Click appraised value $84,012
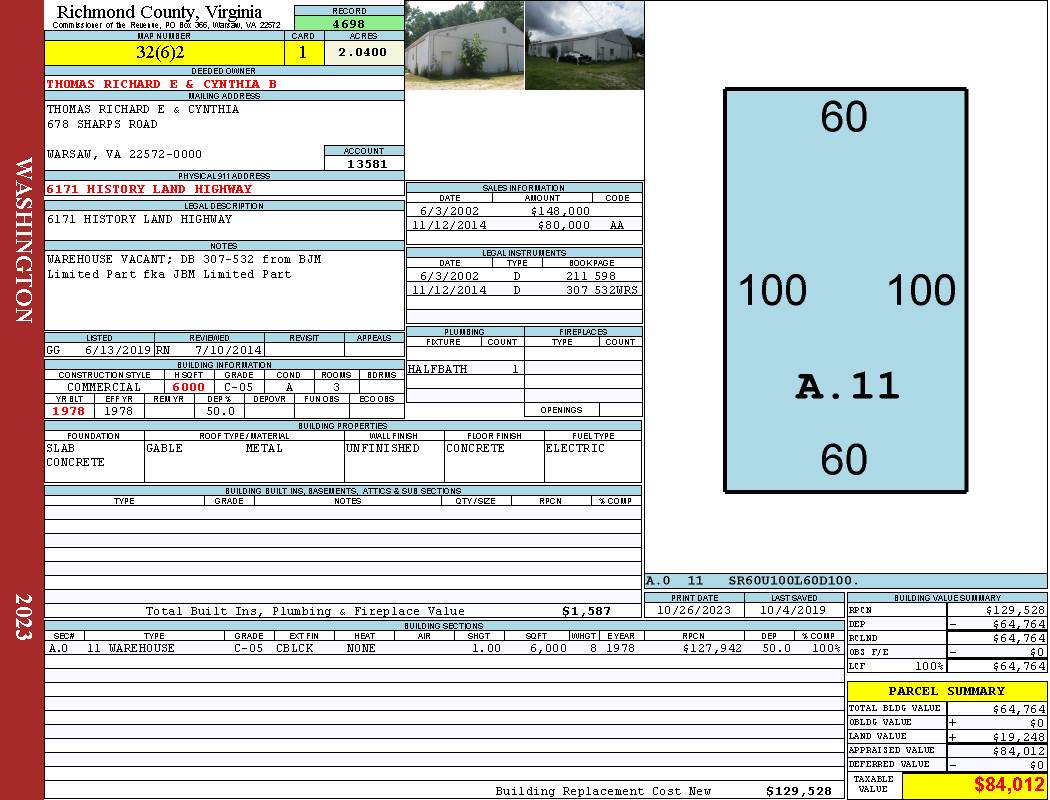 [x=1019, y=750]
